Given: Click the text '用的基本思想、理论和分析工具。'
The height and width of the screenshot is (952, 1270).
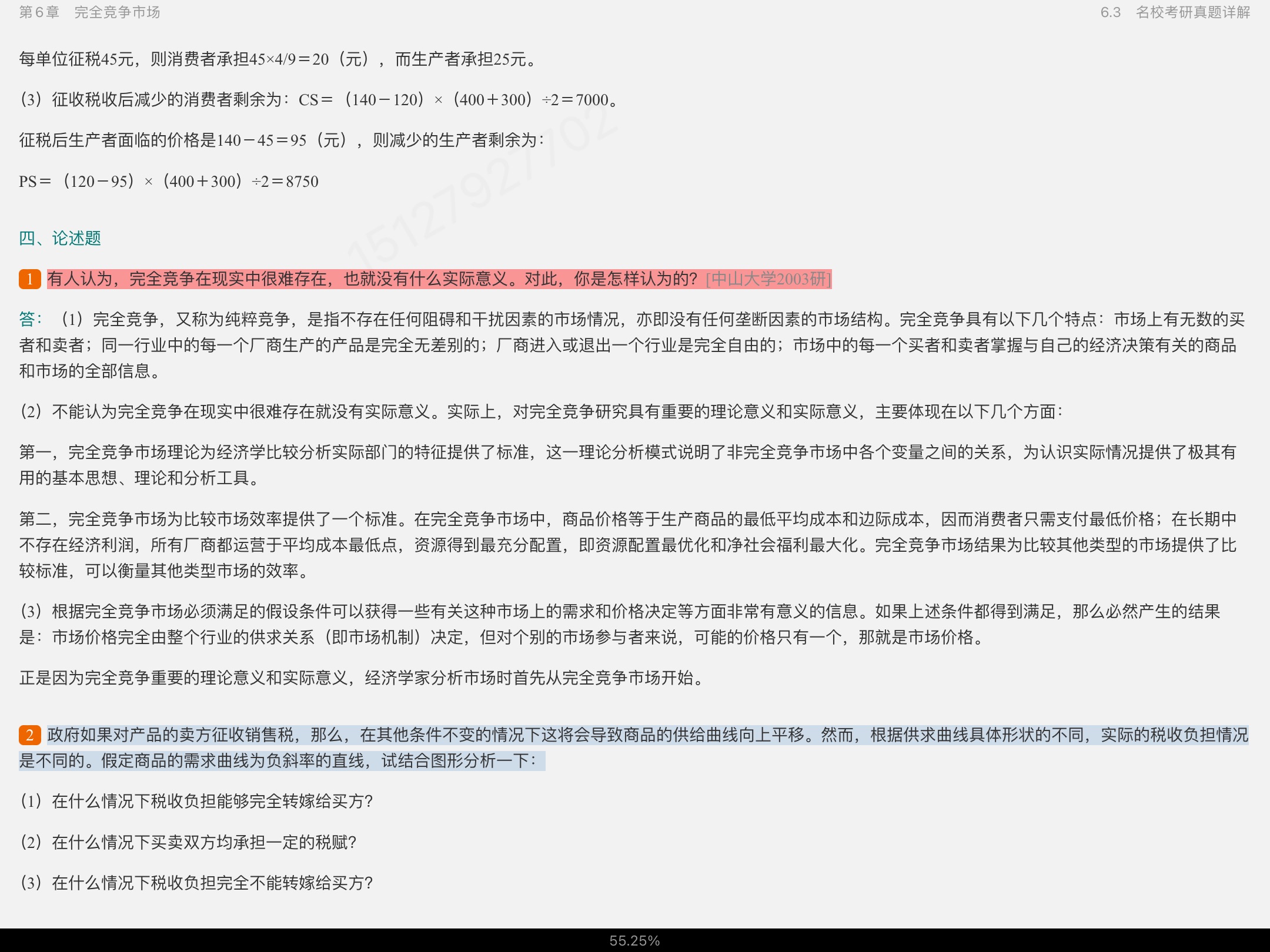Looking at the screenshot, I should tap(139, 478).
